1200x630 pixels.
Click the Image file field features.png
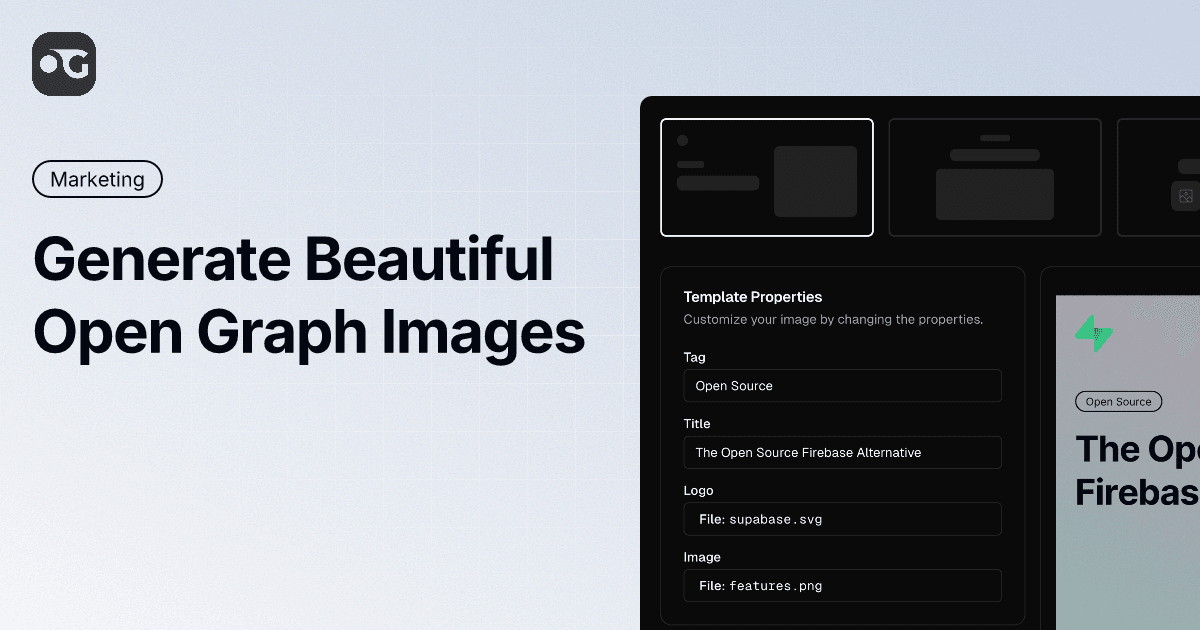(x=842, y=586)
